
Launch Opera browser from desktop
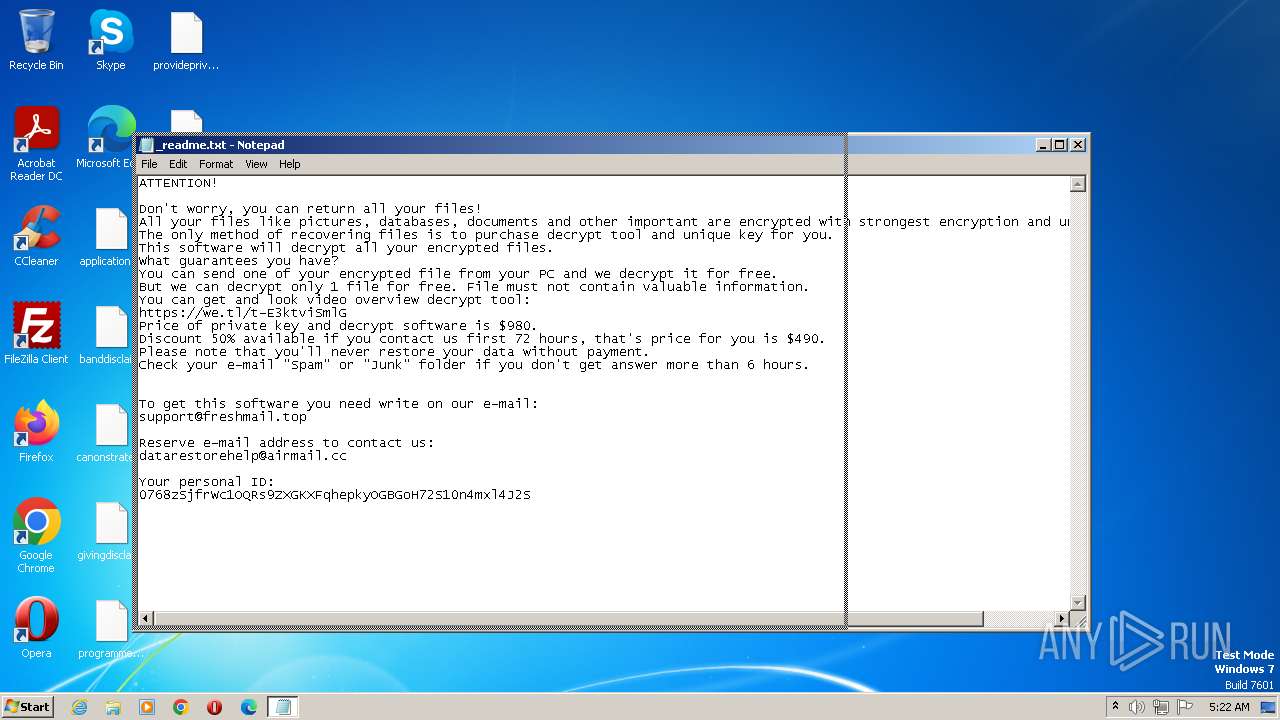[36, 628]
